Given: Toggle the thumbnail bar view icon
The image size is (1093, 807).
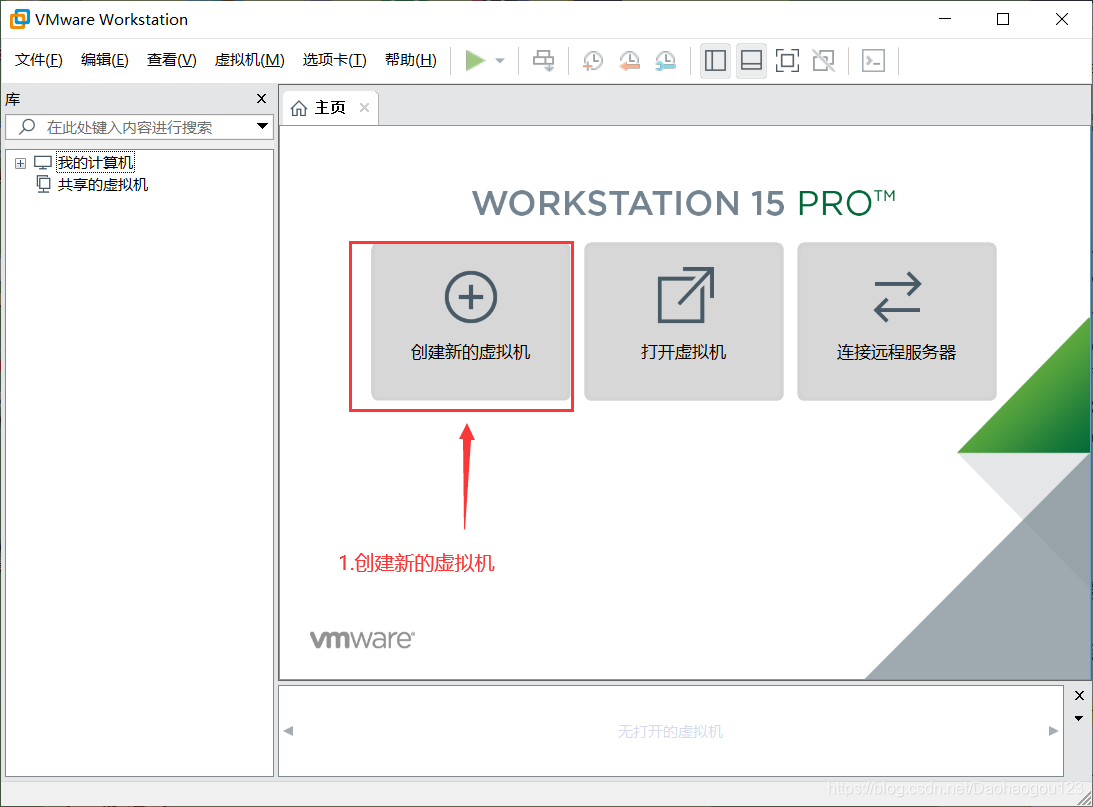Looking at the screenshot, I should 751,61.
